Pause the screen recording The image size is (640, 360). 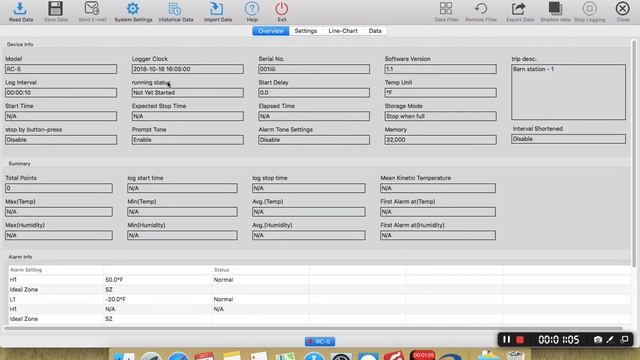[507, 340]
